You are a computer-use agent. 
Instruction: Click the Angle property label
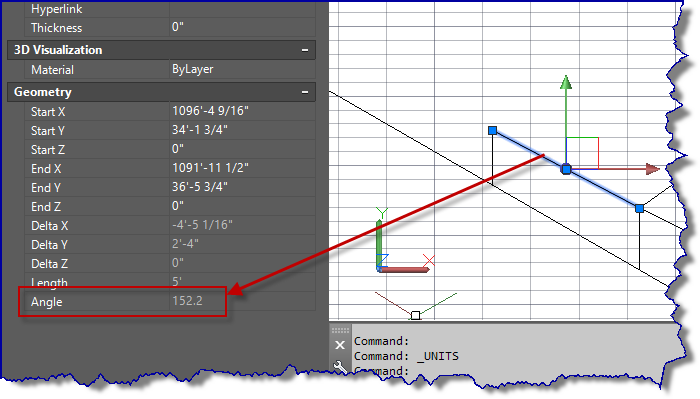pos(46,302)
